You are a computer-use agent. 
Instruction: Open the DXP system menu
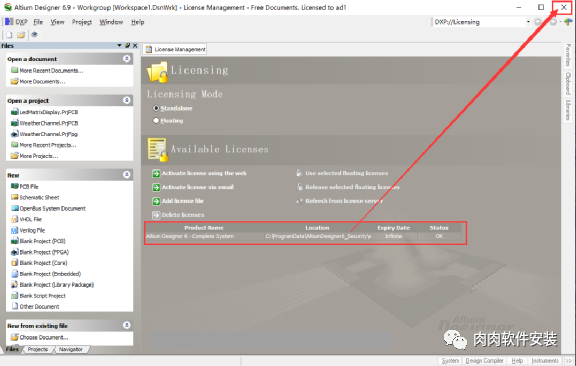pos(16,22)
